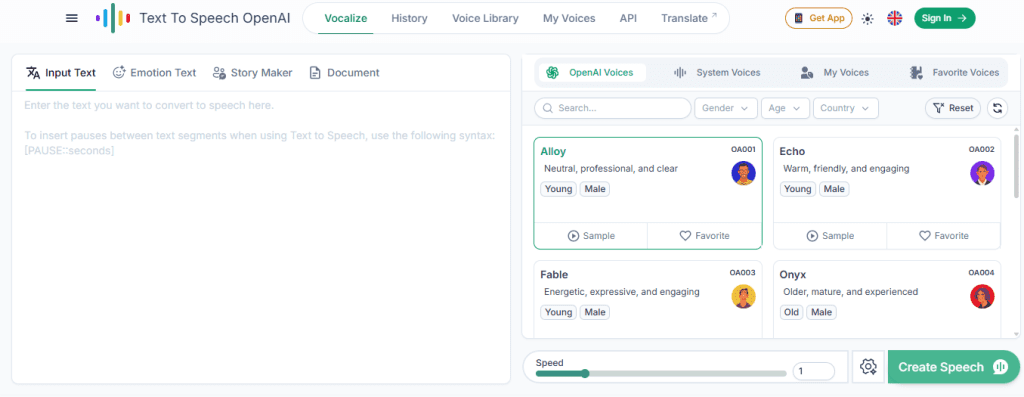This screenshot has height=397, width=1024.
Task: Select the Fable voice card
Action: 648,299
